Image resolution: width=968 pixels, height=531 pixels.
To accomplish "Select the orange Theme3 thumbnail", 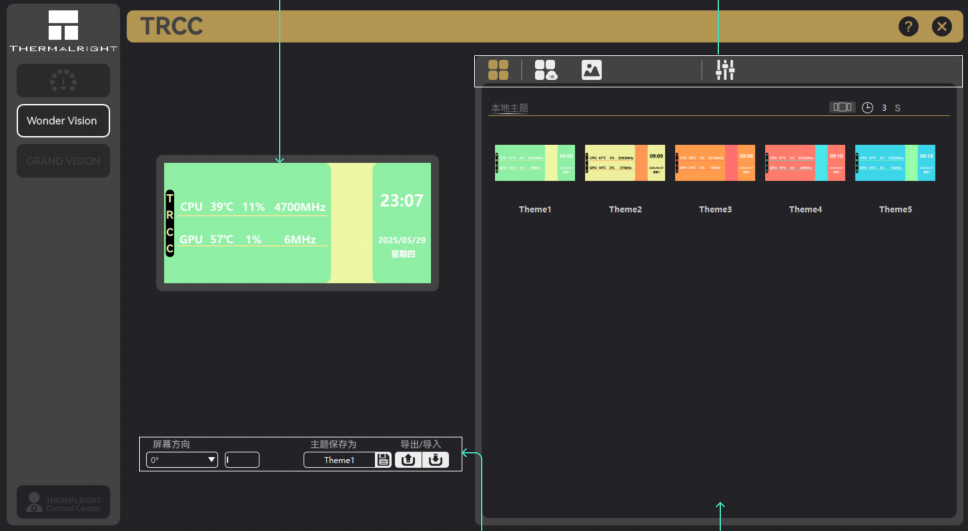I will pos(715,163).
